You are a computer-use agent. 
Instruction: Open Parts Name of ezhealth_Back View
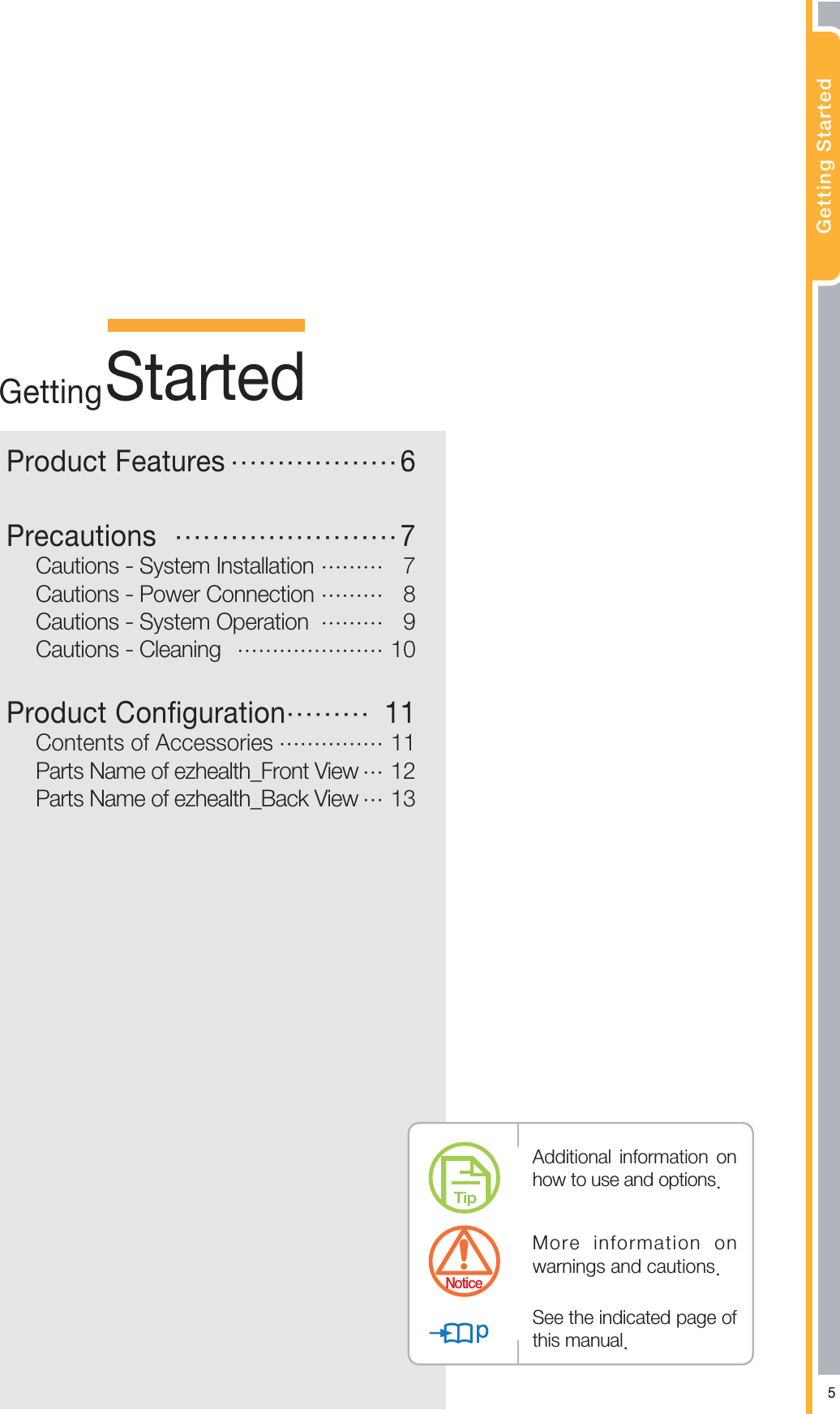tap(197, 798)
